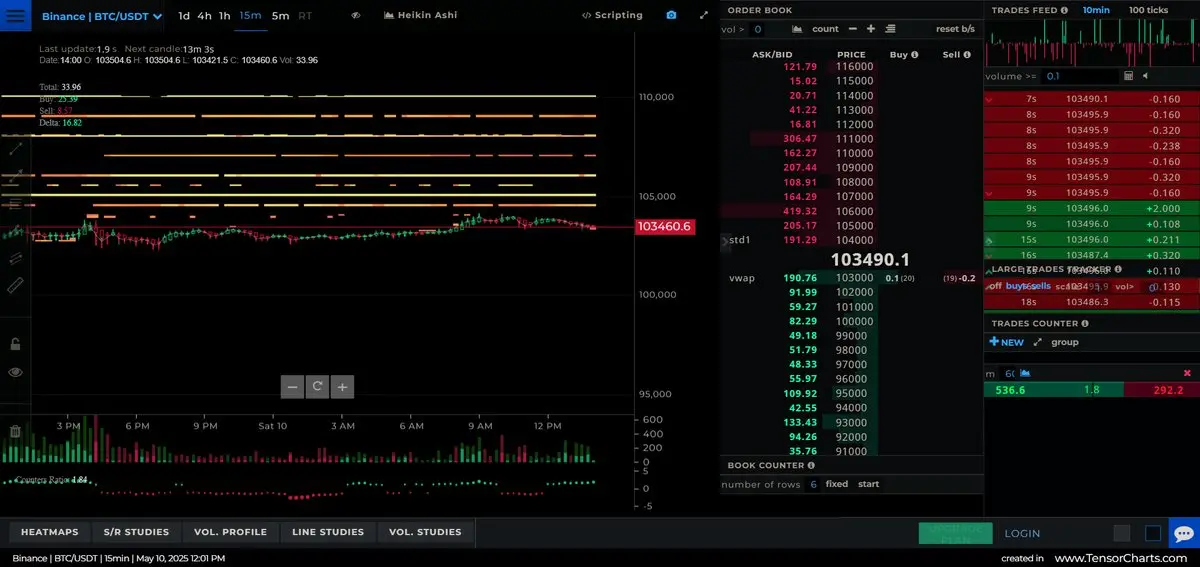
Task: Select the diagonal line drawing tool
Action: pyautogui.click(x=15, y=148)
